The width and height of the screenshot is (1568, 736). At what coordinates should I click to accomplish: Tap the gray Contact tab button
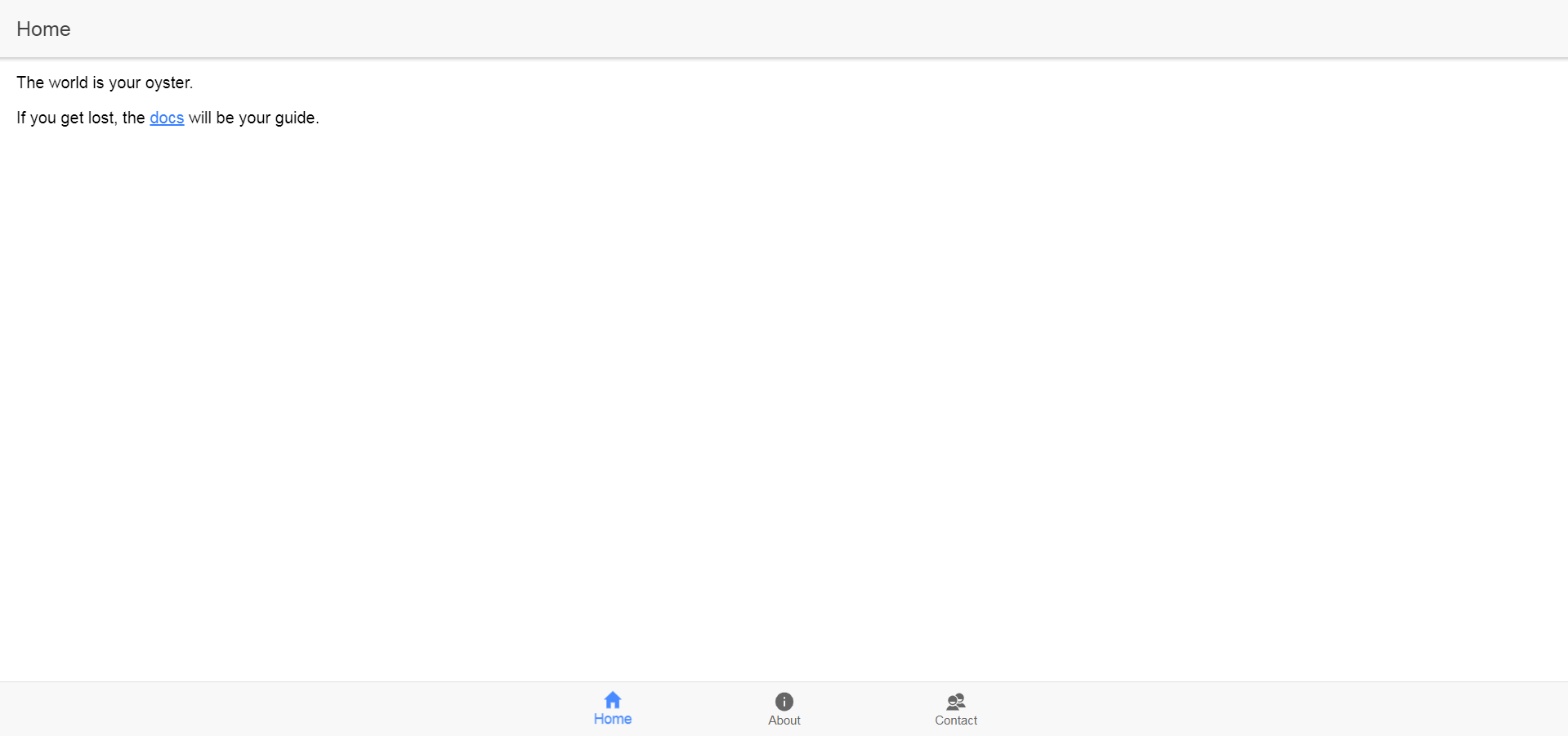pos(956,709)
